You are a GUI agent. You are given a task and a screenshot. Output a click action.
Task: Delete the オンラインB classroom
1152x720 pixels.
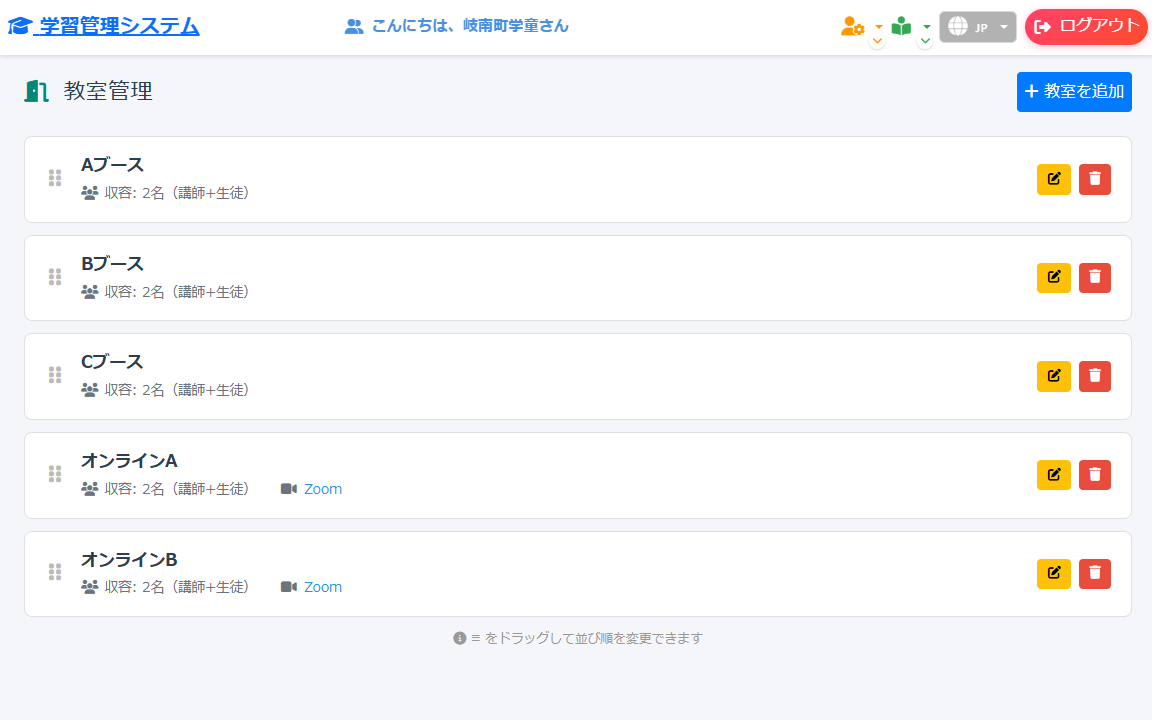[1095, 574]
